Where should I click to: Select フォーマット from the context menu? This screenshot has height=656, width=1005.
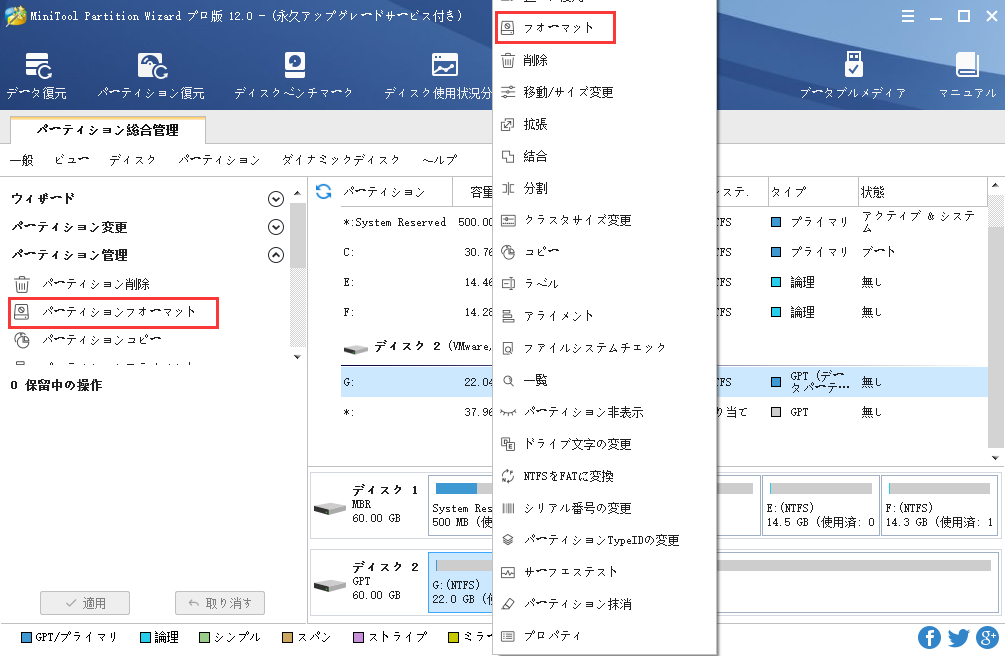[x=555, y=28]
